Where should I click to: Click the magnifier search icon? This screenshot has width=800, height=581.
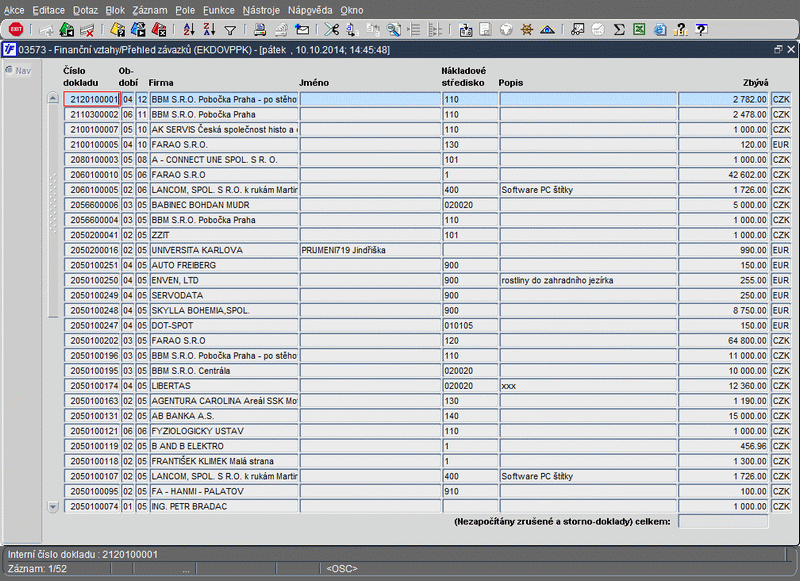point(393,30)
